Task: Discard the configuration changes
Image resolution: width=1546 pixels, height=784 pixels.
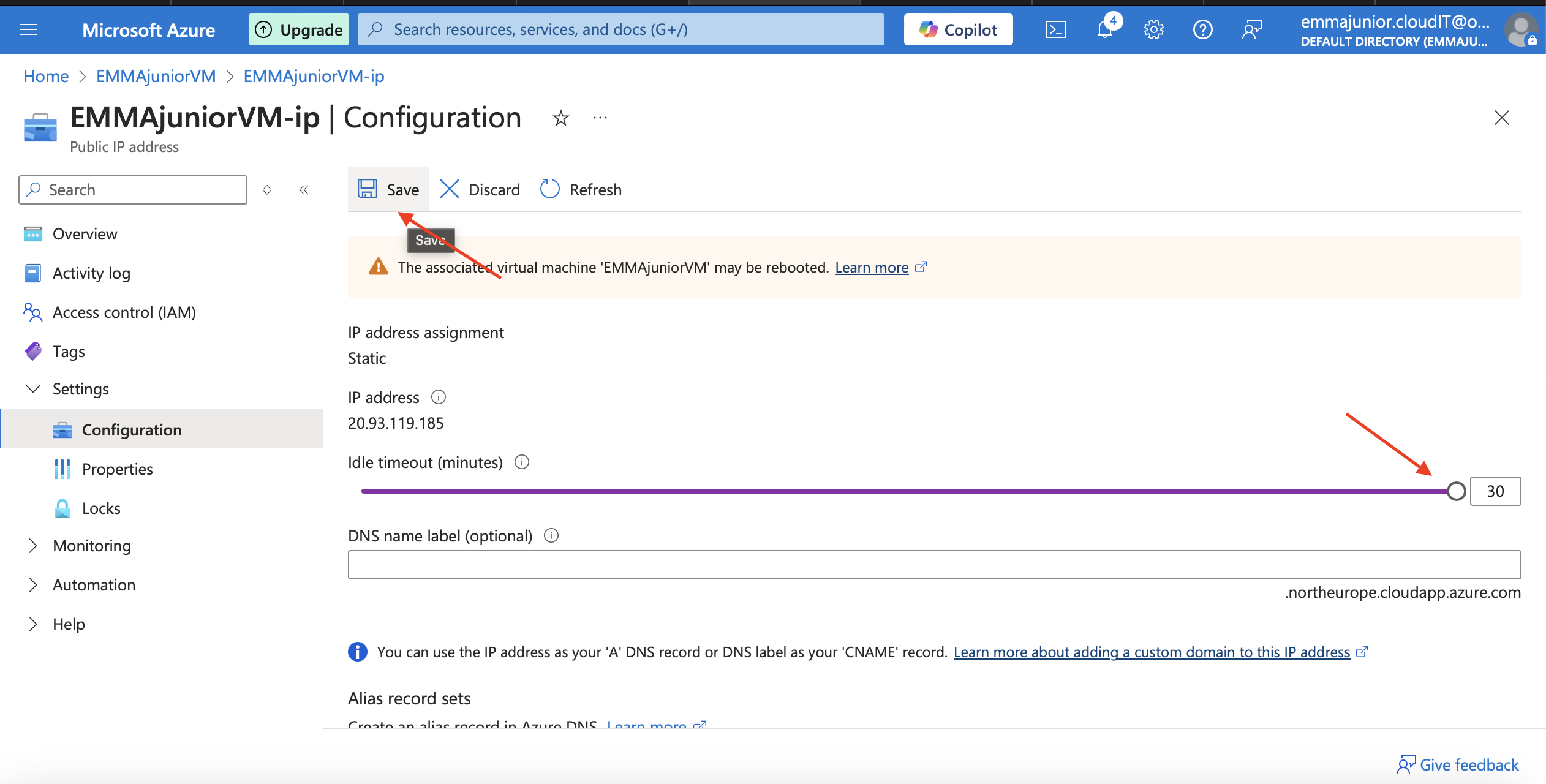Action: pyautogui.click(x=480, y=189)
